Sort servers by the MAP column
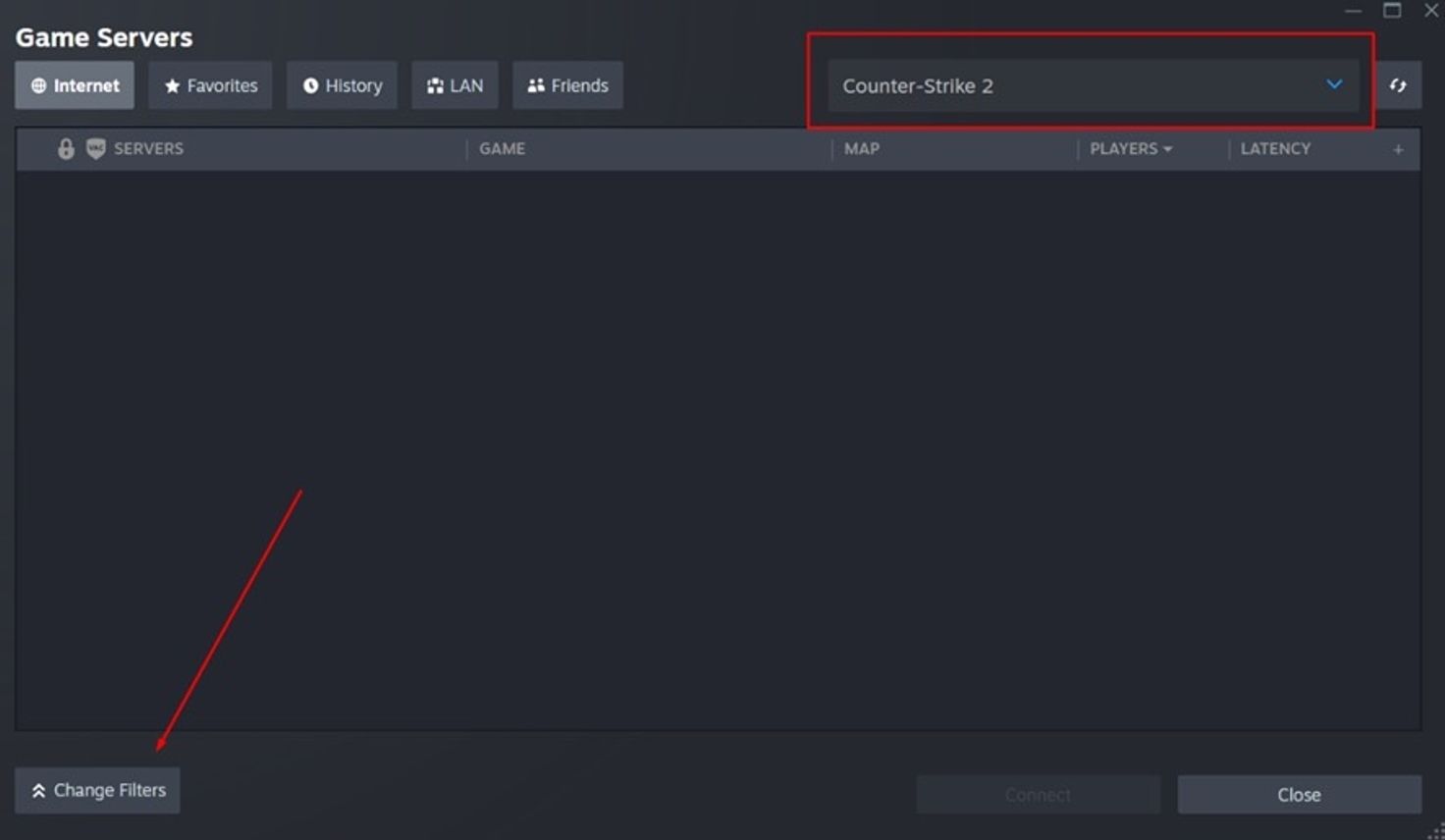Screen dimensions: 1445x840 (x=861, y=148)
